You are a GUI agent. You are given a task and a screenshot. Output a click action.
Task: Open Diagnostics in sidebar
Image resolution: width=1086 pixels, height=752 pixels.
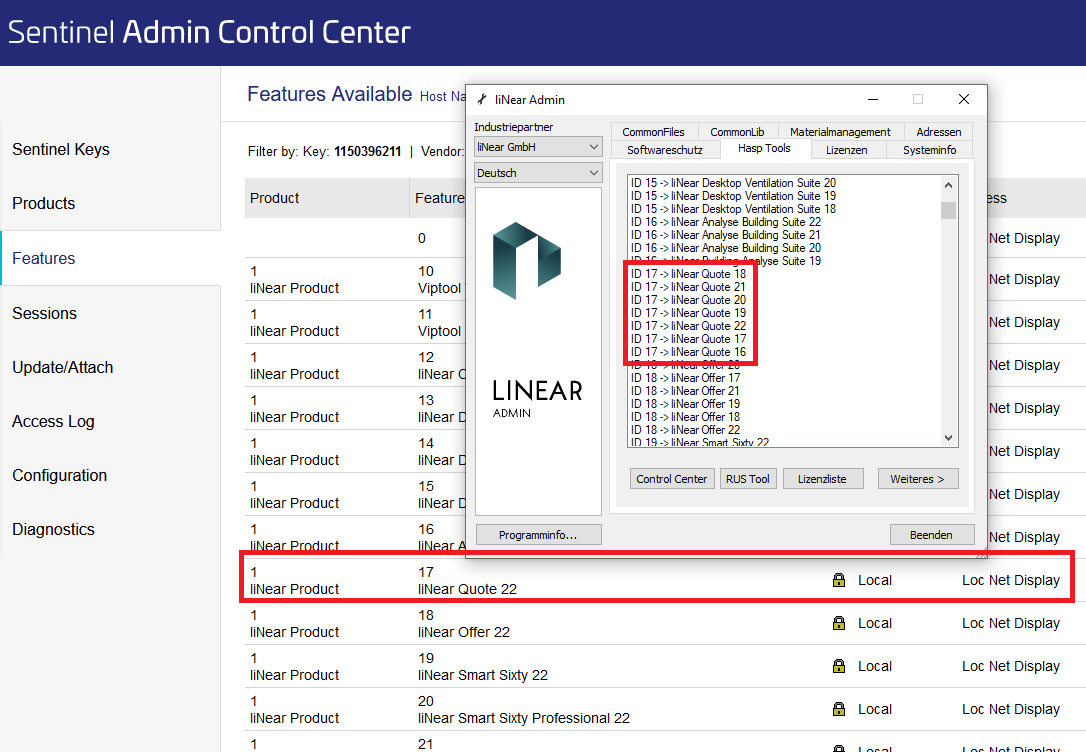pos(53,530)
